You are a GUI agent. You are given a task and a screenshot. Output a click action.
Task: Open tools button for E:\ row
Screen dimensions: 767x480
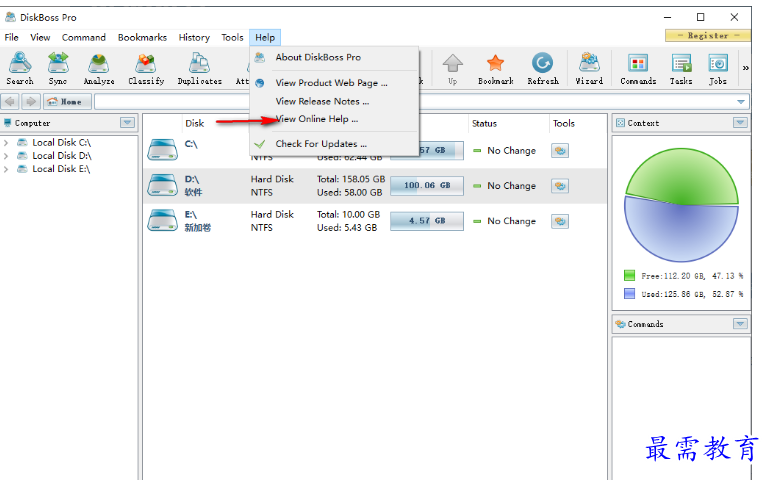pyautogui.click(x=560, y=221)
